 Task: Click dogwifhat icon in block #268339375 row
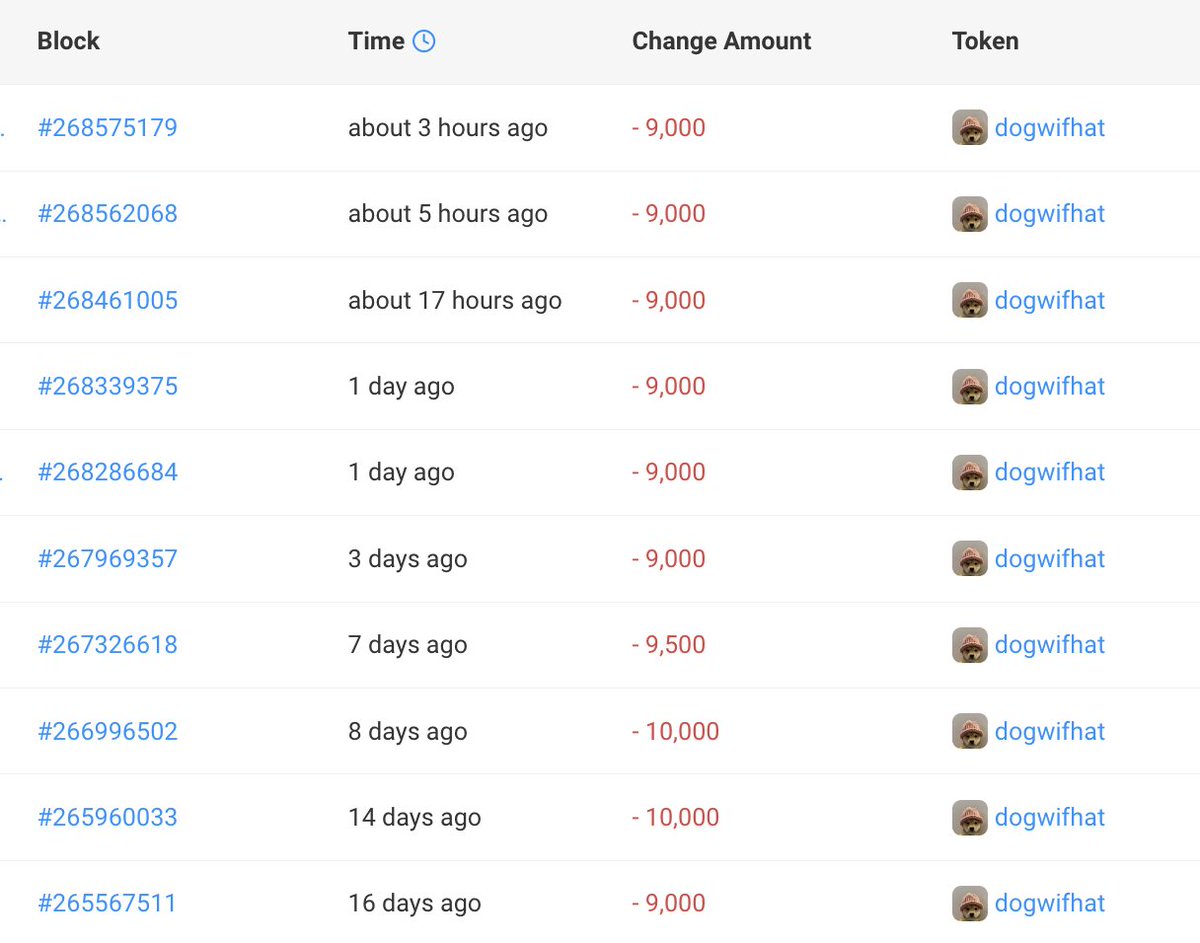click(x=970, y=386)
